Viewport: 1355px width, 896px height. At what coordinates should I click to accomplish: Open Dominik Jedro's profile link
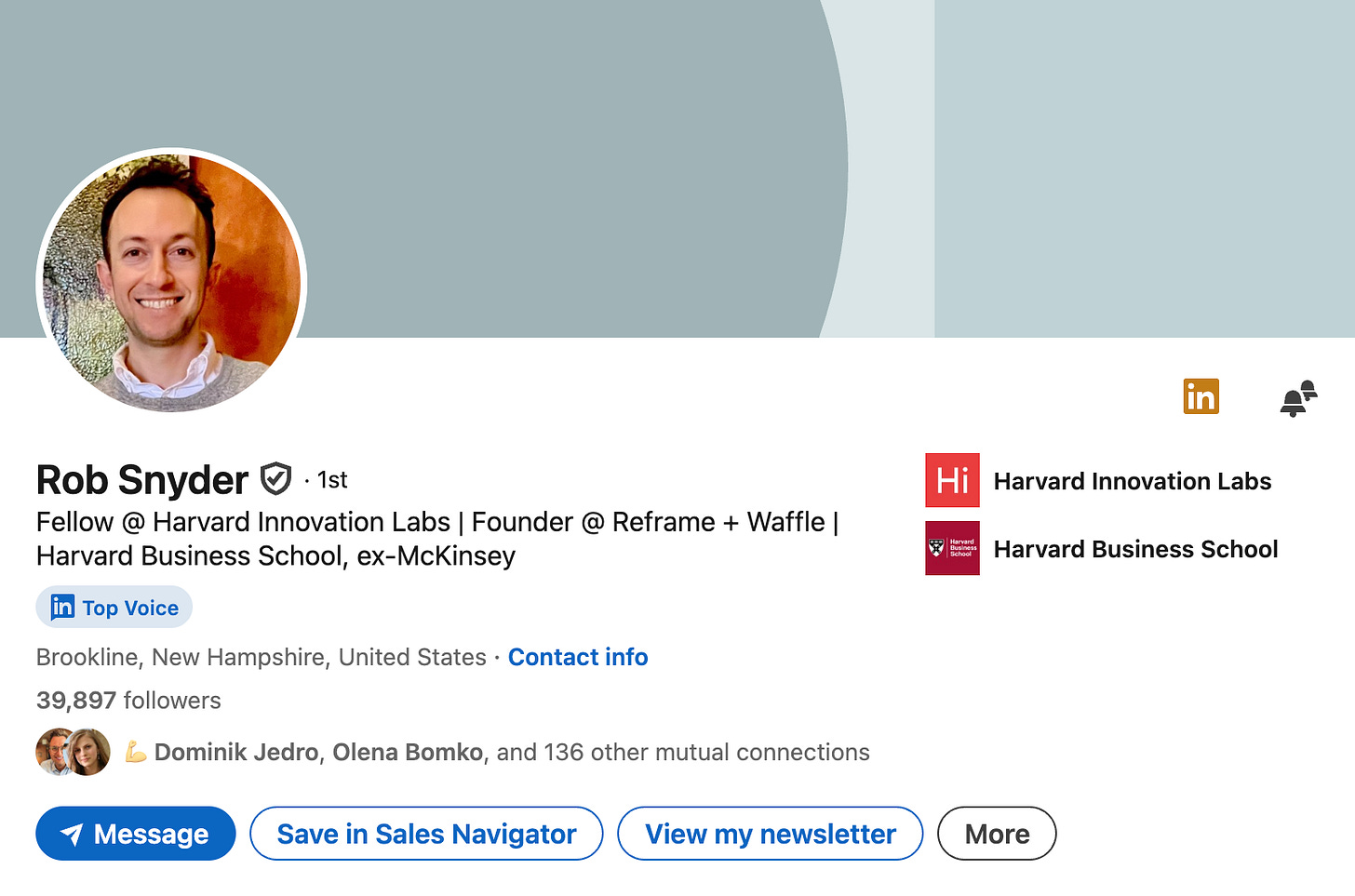(235, 752)
